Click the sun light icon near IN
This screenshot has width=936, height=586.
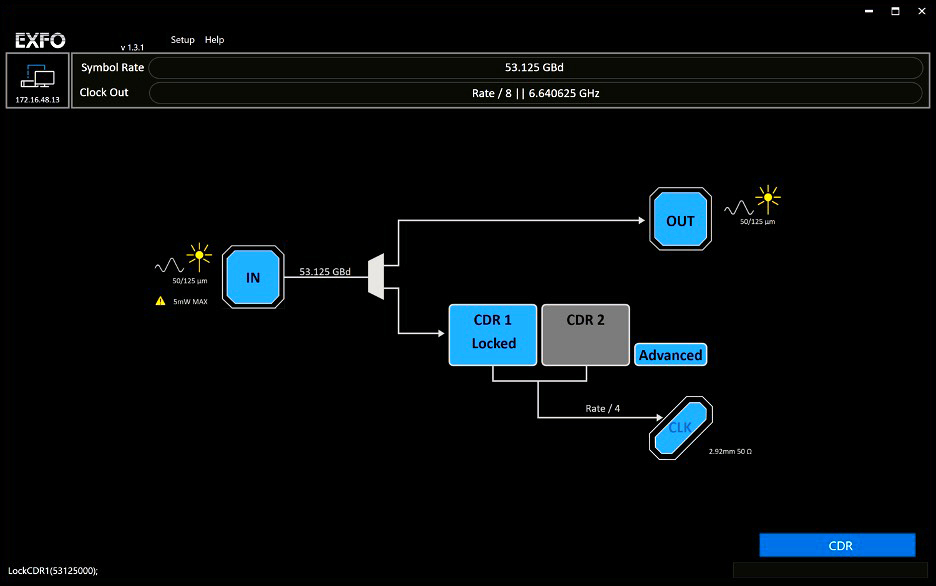pyautogui.click(x=199, y=257)
